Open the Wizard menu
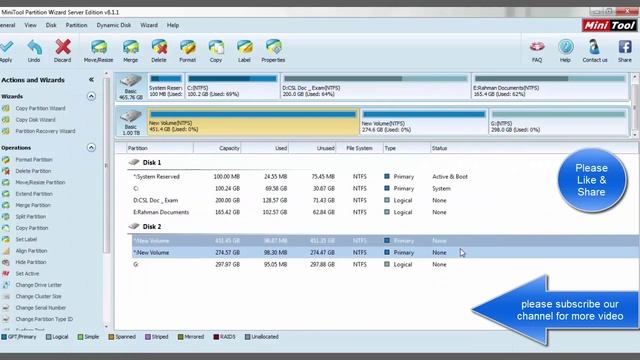Screen dimensions: 640x360 (149, 25)
